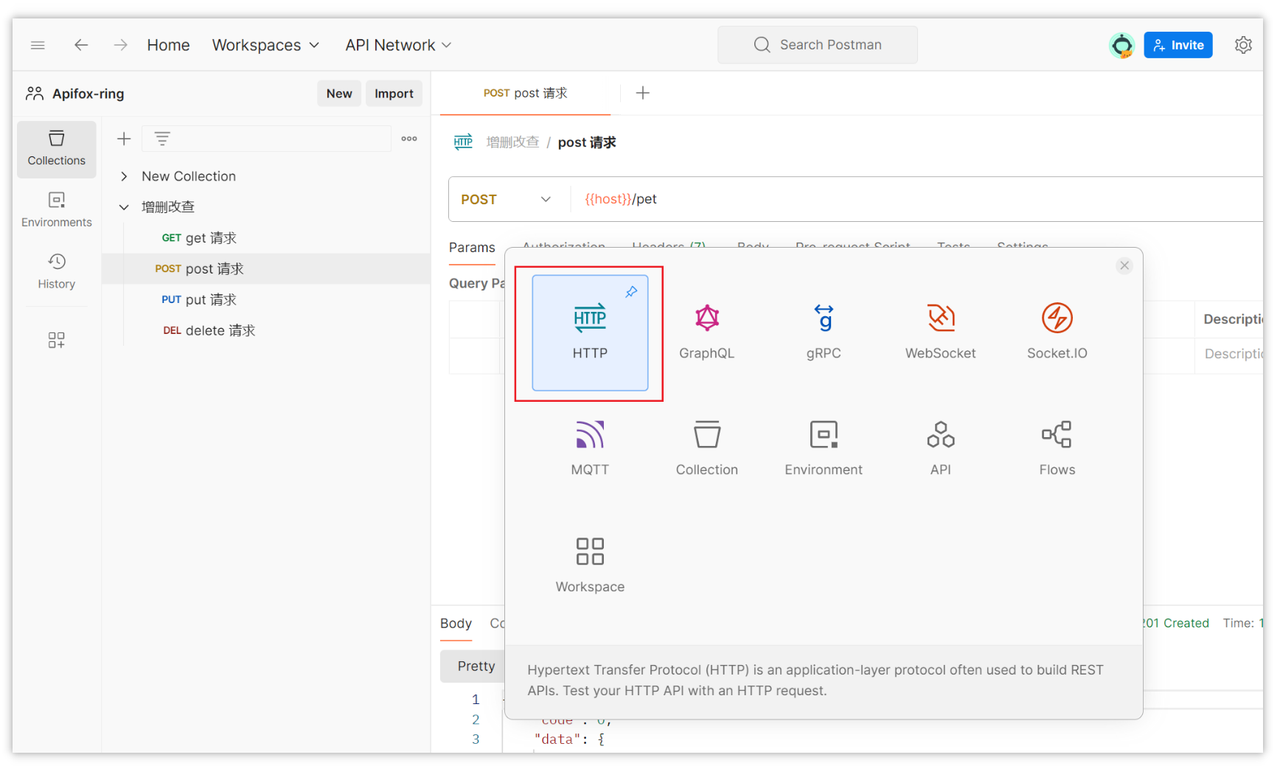
Task: Select the DEL delete 请求 request
Action: [x=266, y=331]
